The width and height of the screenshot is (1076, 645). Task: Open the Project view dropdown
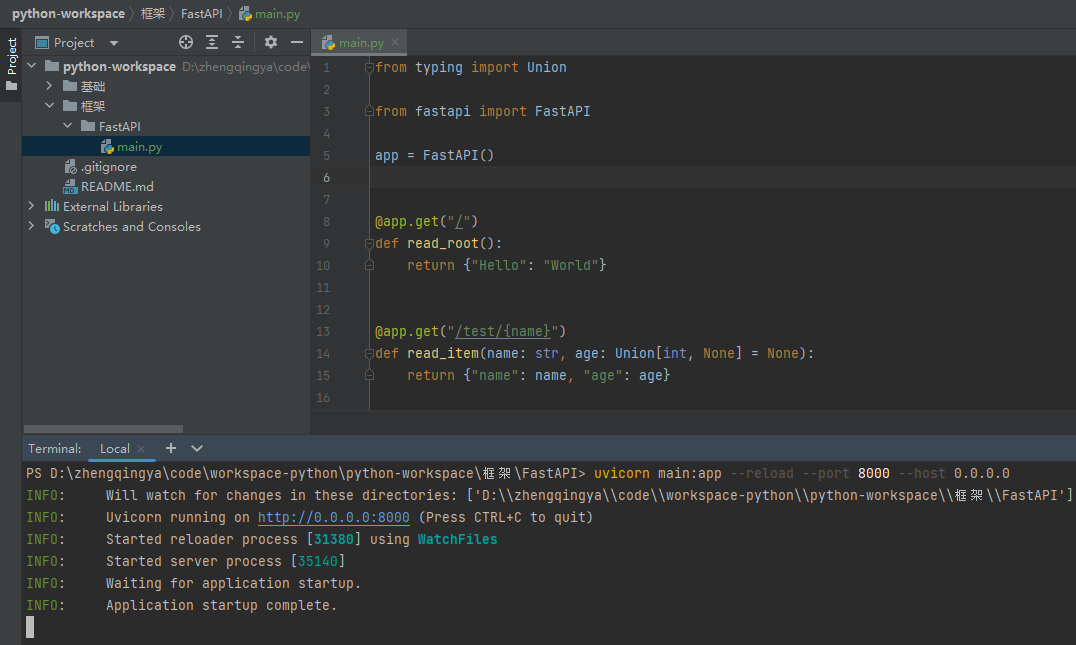[x=113, y=43]
